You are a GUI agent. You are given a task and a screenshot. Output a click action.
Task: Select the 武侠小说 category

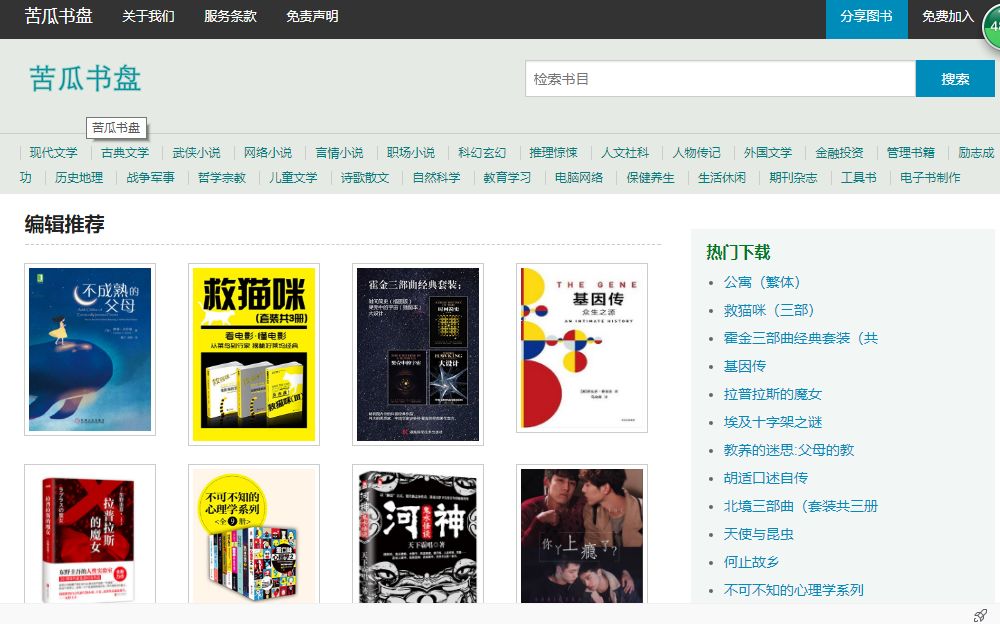pos(196,152)
